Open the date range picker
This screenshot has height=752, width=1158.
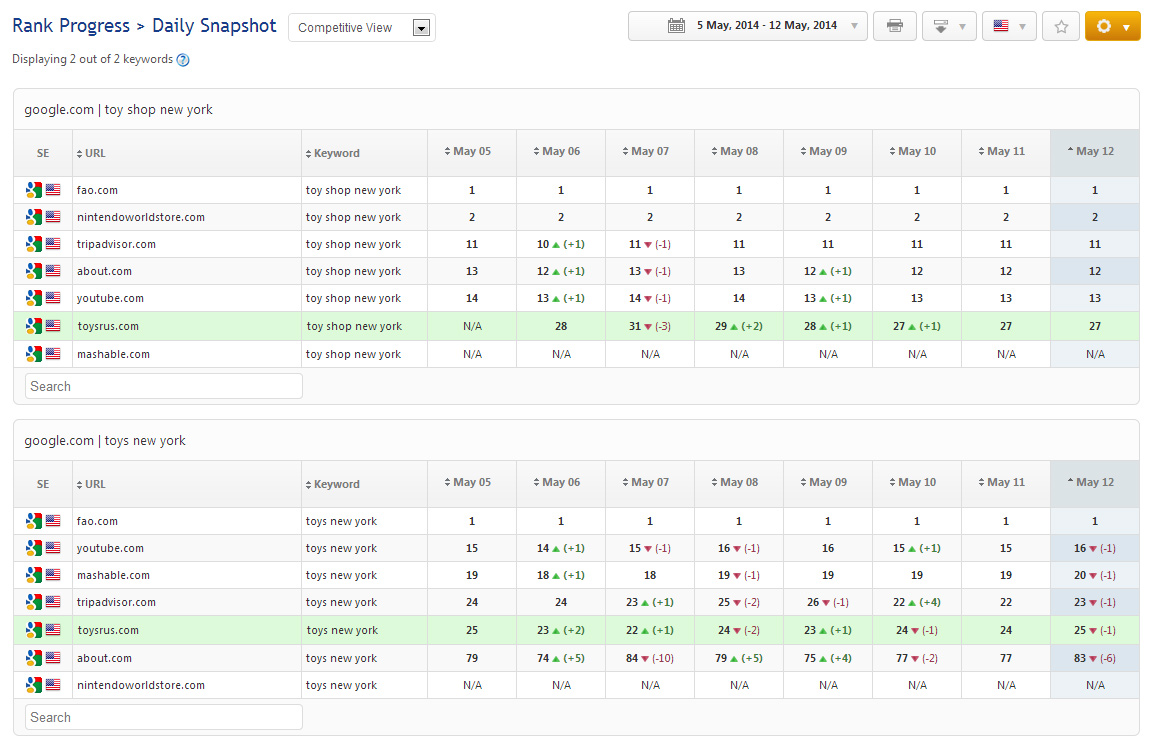point(747,26)
